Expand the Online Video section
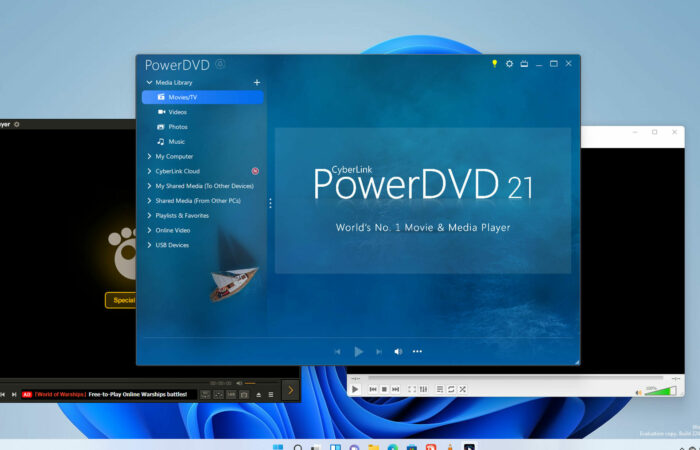Viewport: 700px width, 450px height. (x=150, y=230)
